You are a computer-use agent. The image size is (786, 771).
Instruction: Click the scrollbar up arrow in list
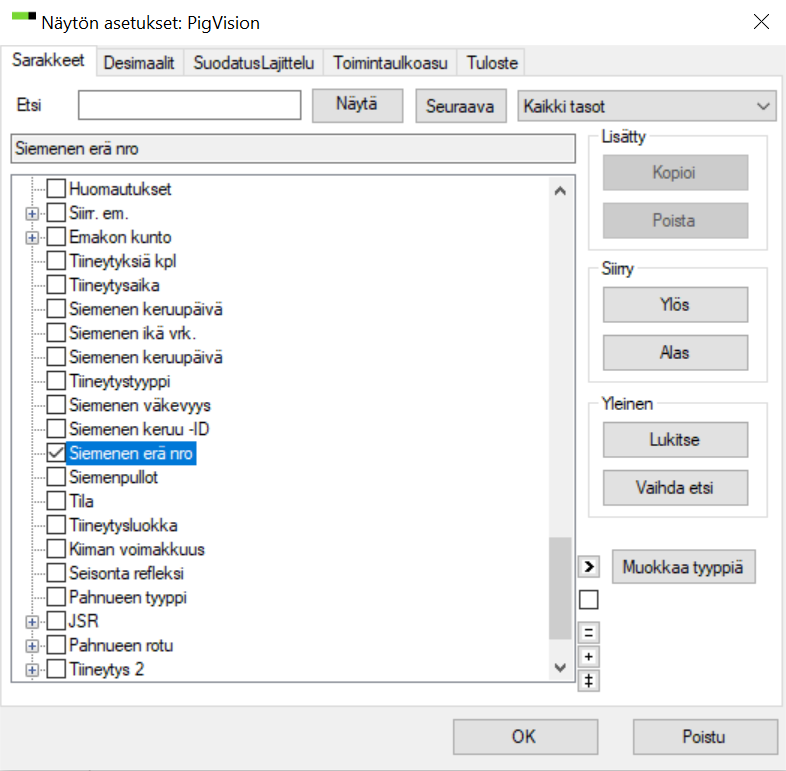click(560, 190)
